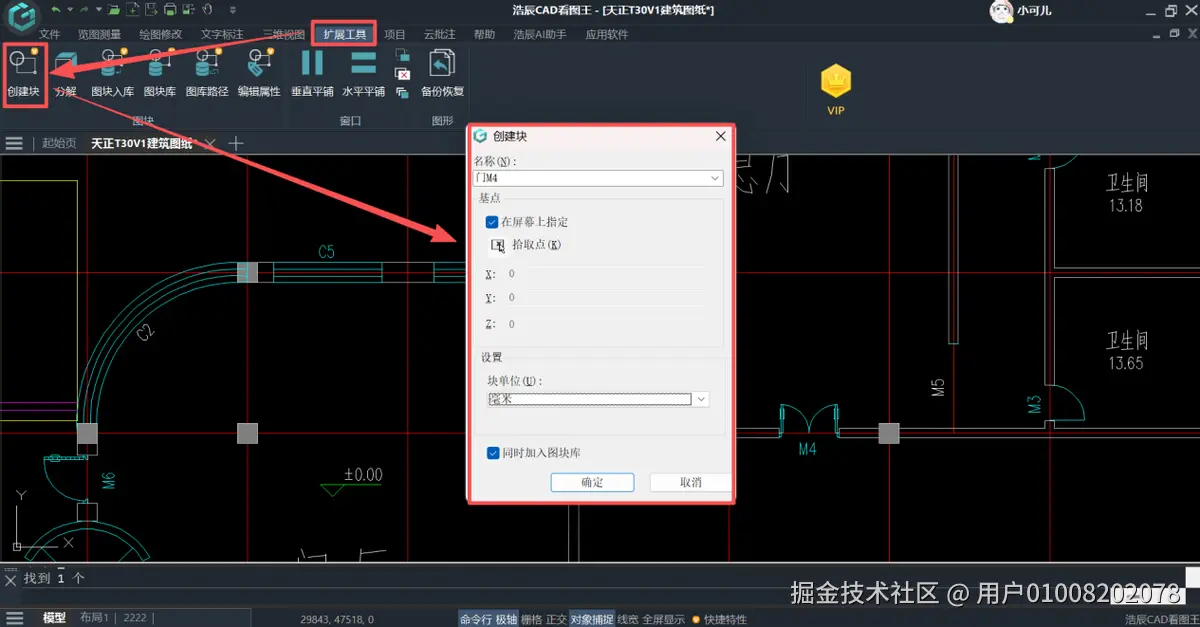1200x627 pixels.
Task: Switch to the 绘图修改 tab
Action: 160,34
